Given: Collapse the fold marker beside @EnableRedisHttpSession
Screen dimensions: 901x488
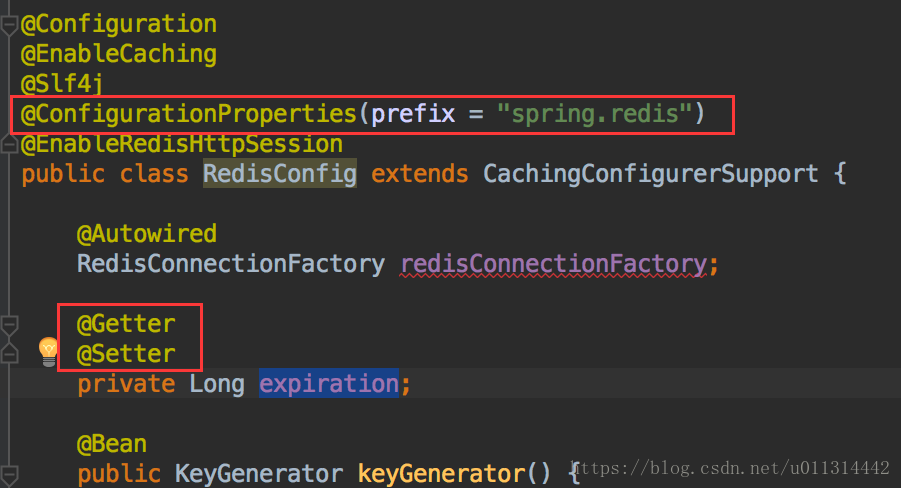Looking at the screenshot, I should (9, 143).
